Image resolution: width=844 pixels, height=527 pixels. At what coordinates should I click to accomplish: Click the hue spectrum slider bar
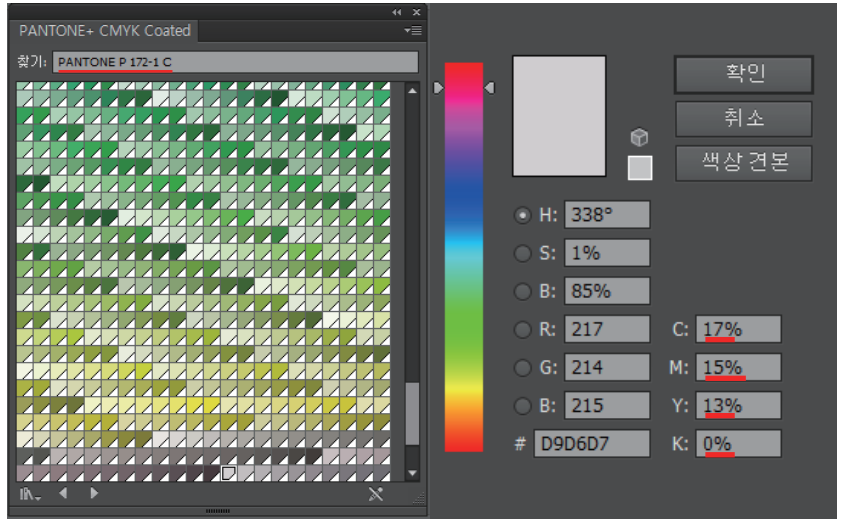[463, 257]
